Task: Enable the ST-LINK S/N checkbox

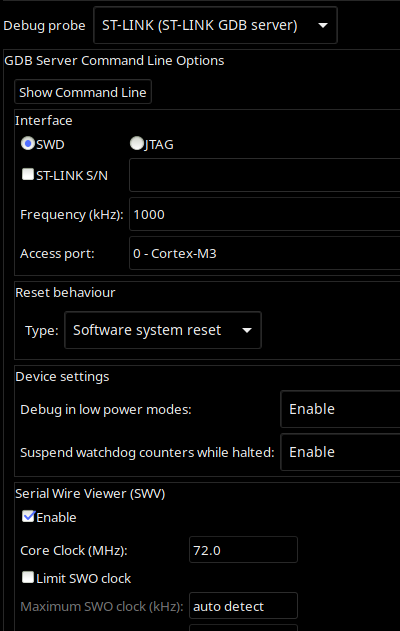Action: pos(28,174)
